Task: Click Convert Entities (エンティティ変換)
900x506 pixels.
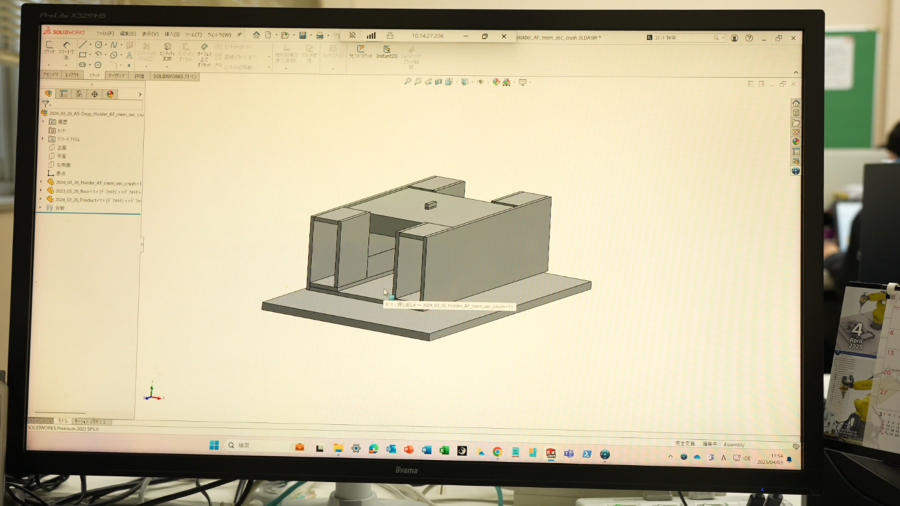Action: click(167, 50)
